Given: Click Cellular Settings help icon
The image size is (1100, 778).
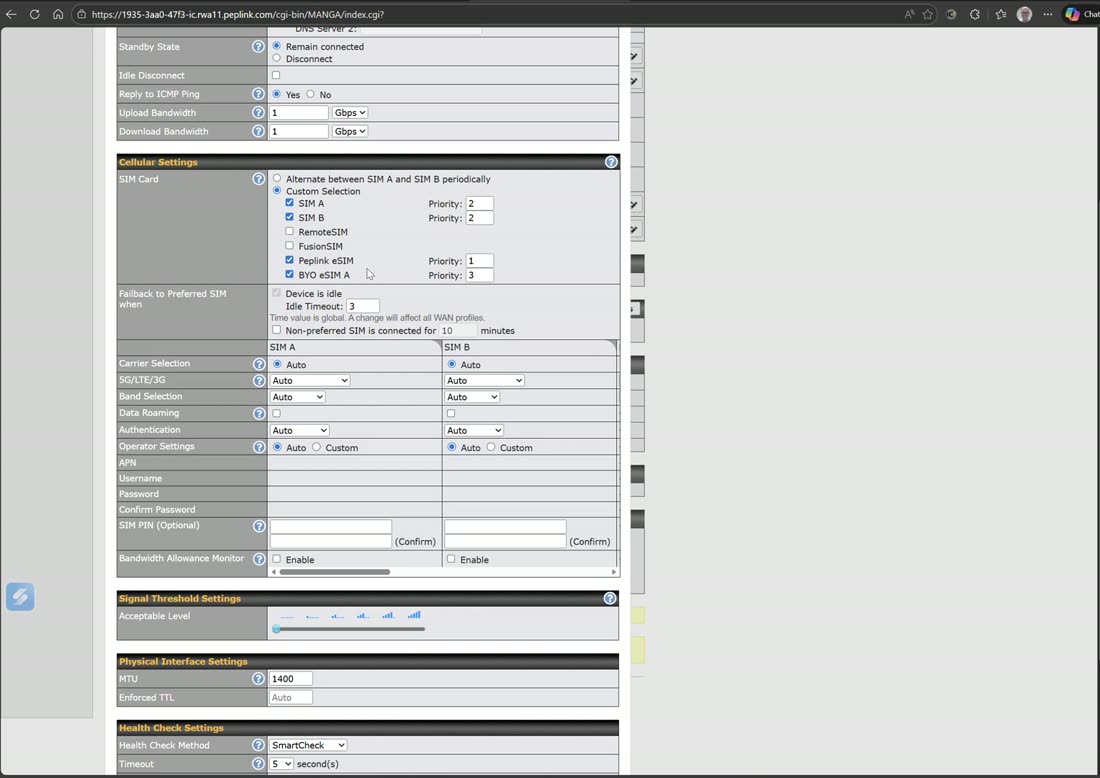Looking at the screenshot, I should [611, 162].
